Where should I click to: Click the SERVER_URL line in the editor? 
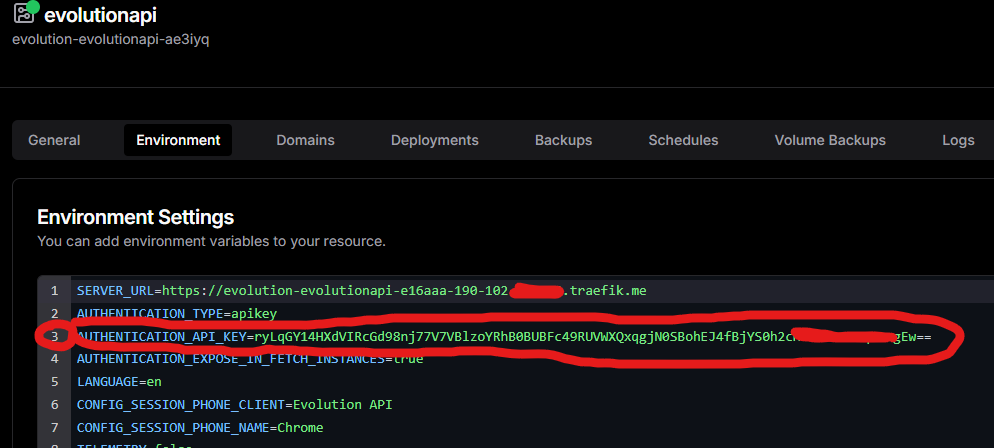[x=361, y=290]
